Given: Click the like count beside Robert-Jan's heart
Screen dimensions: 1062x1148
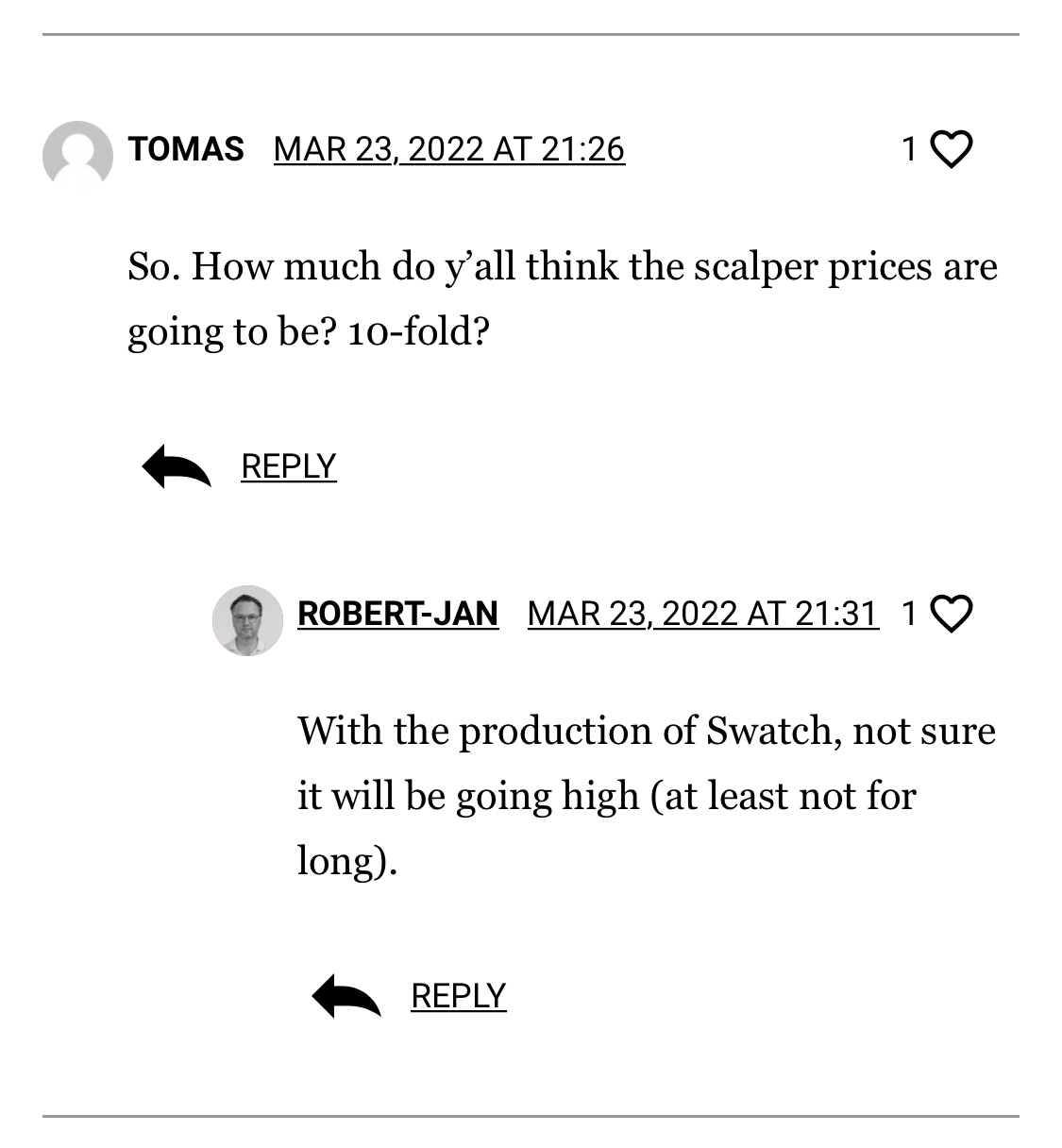Looking at the screenshot, I should pyautogui.click(x=909, y=614).
